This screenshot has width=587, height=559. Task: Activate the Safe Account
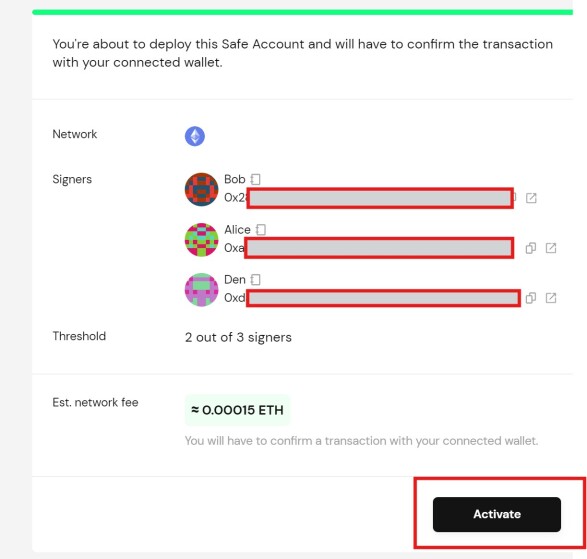[x=497, y=514]
